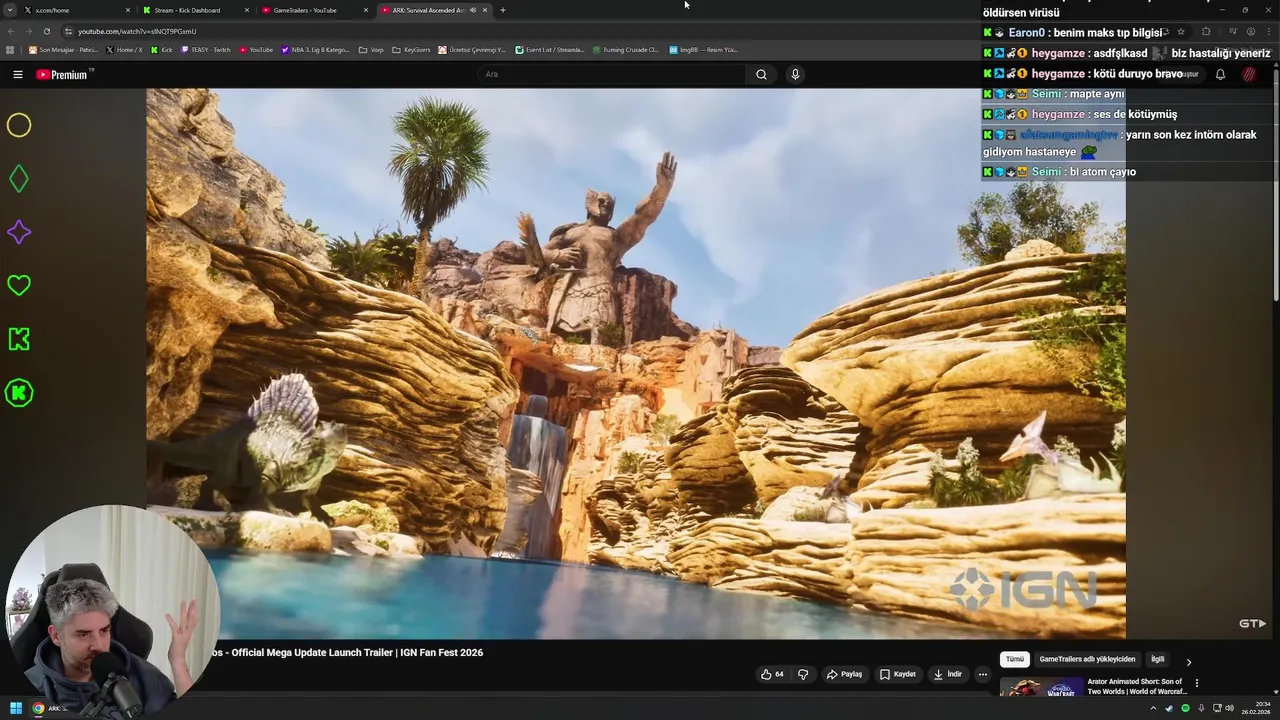This screenshot has width=1280, height=720.
Task: Start voice search with the microphone icon
Action: click(795, 74)
